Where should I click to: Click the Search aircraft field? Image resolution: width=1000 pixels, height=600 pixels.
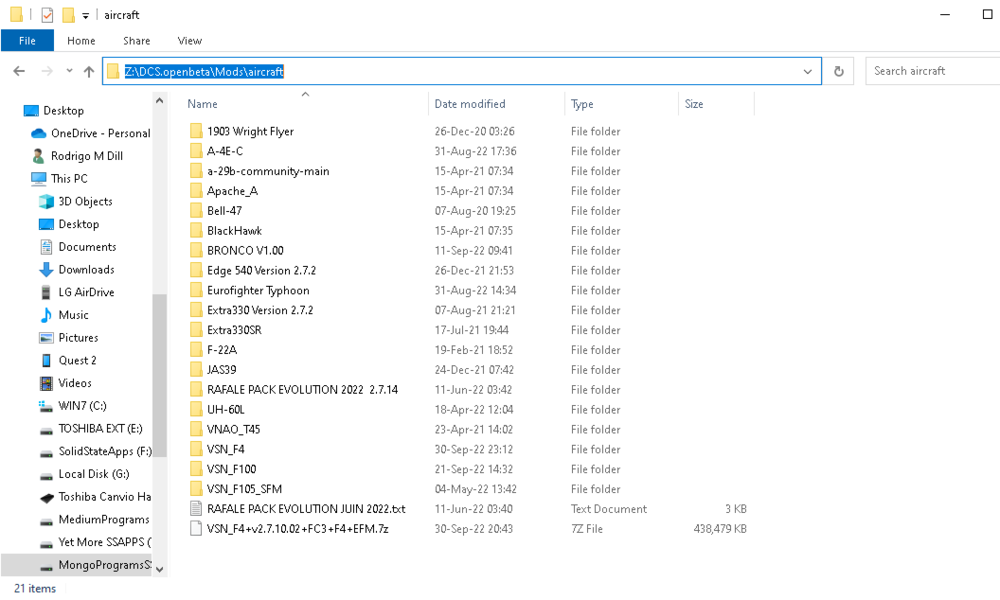932,71
